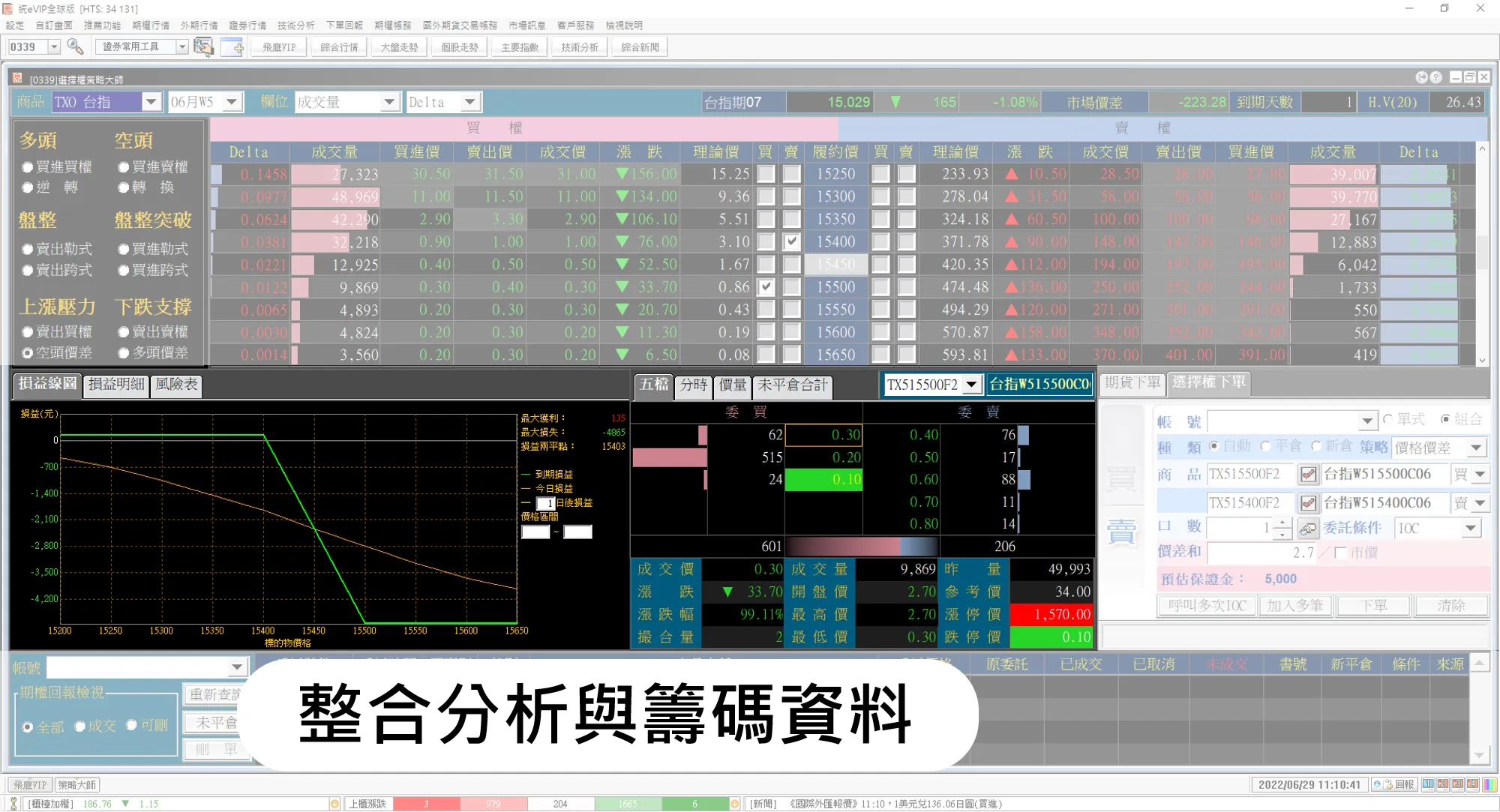
Task: Click the magnifier search icon in toolbar
Action: click(x=75, y=46)
